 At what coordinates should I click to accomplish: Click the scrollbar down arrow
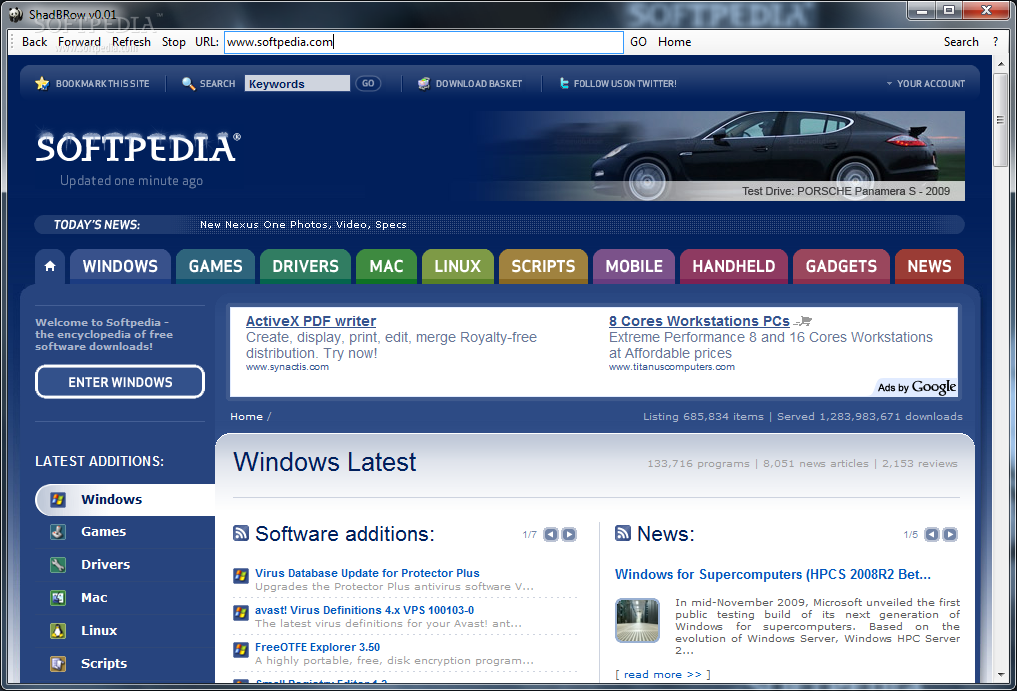pos(1001,675)
